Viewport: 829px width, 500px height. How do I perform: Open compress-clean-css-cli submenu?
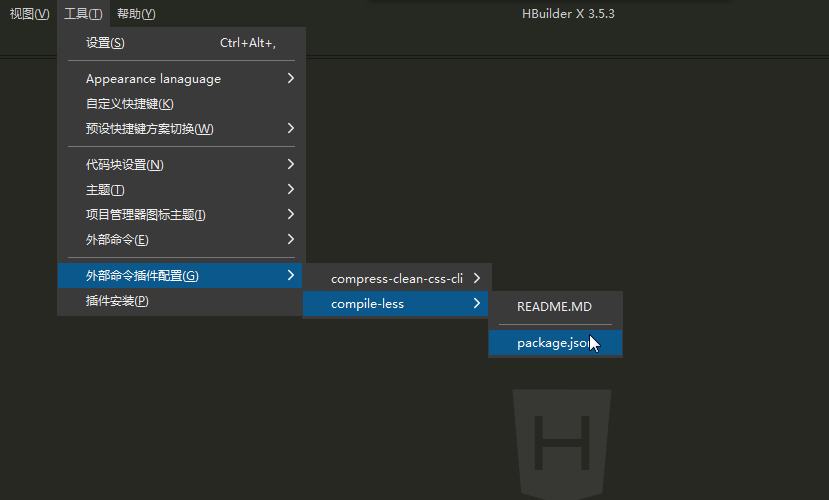pos(397,279)
